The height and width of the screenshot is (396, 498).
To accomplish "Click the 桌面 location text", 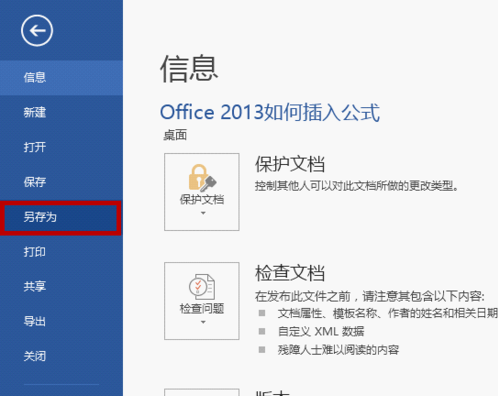I will coord(175,135).
